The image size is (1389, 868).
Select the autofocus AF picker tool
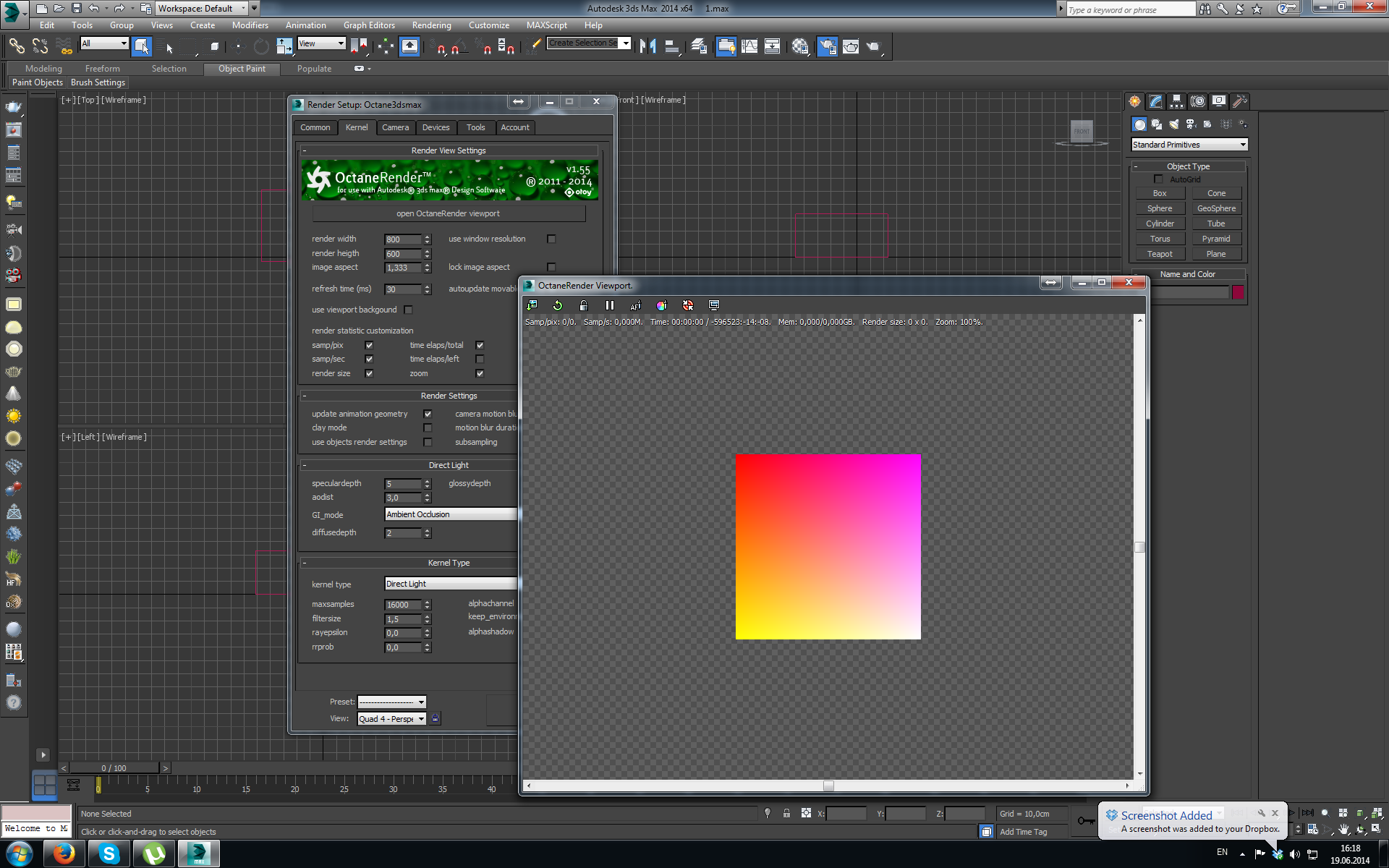point(635,305)
